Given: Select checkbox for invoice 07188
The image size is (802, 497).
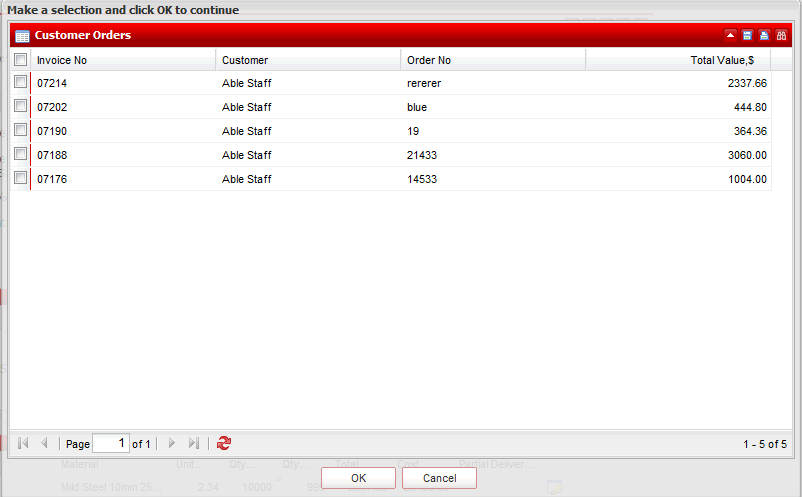Looking at the screenshot, I should [x=21, y=155].
